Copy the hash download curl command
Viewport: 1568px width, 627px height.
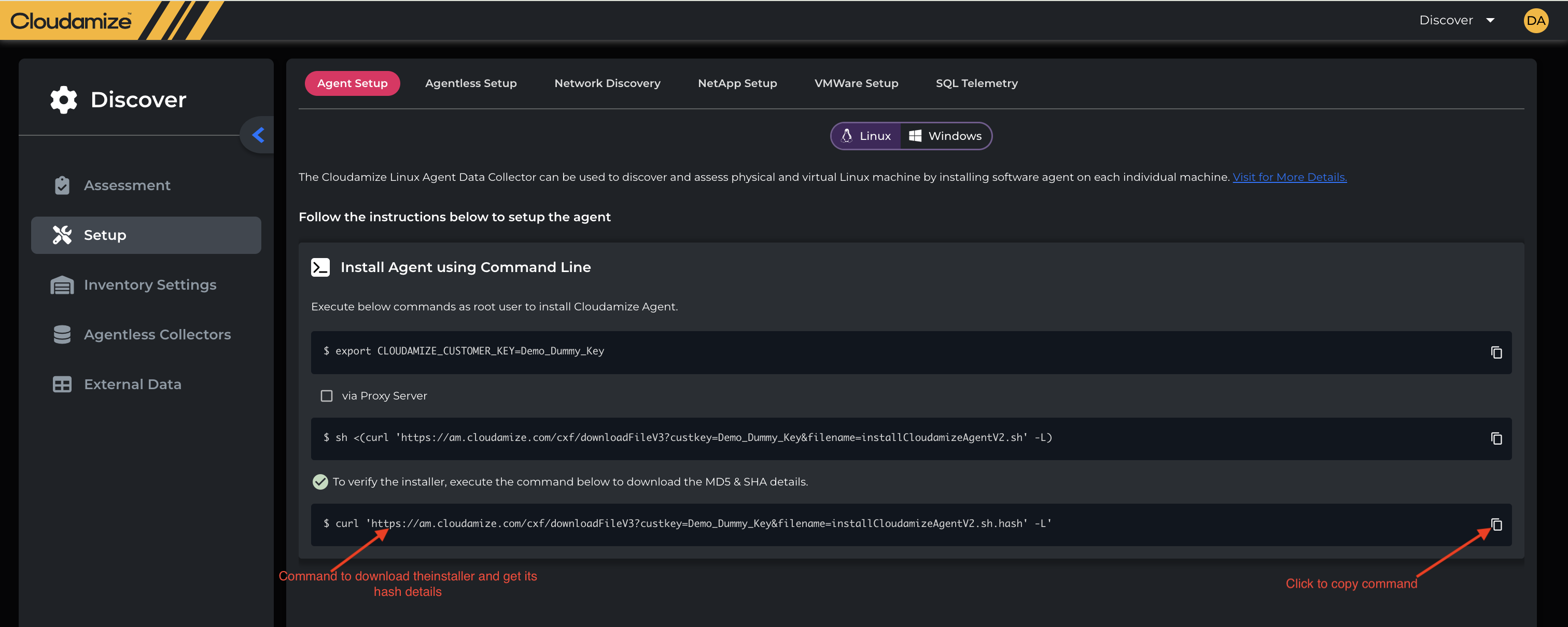pos(1495,524)
